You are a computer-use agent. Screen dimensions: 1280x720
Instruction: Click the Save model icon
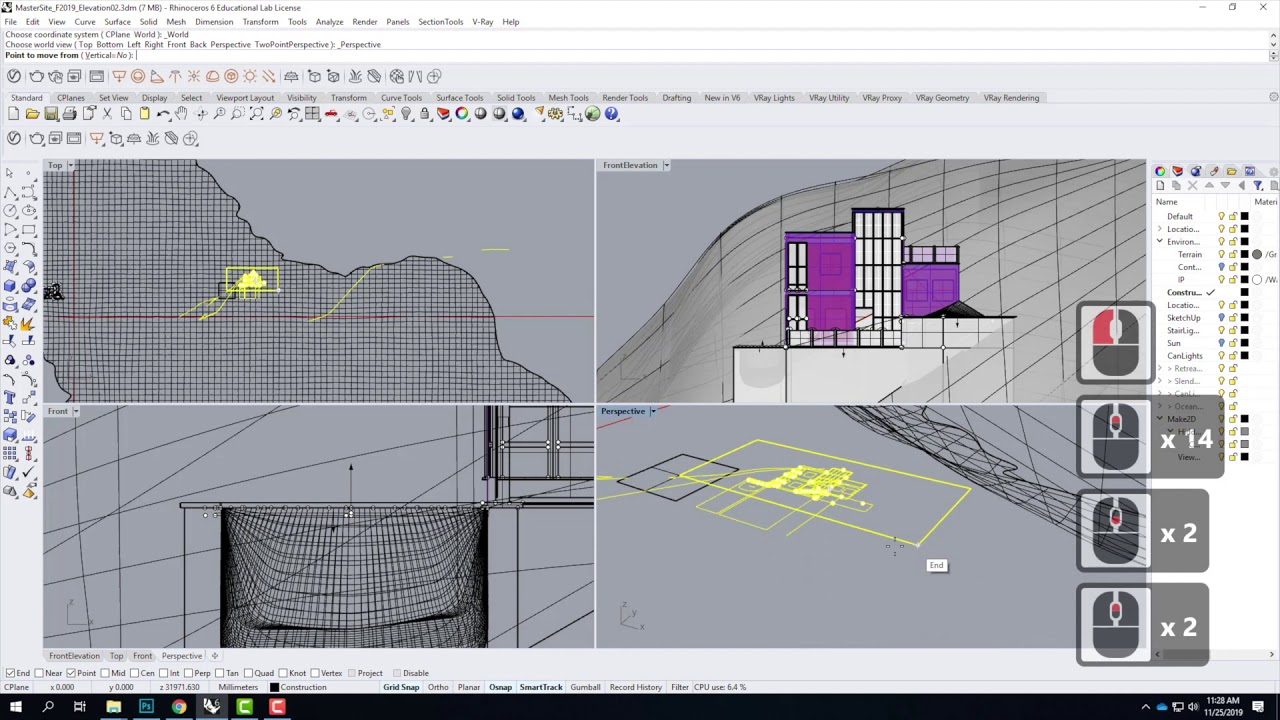click(x=51, y=113)
